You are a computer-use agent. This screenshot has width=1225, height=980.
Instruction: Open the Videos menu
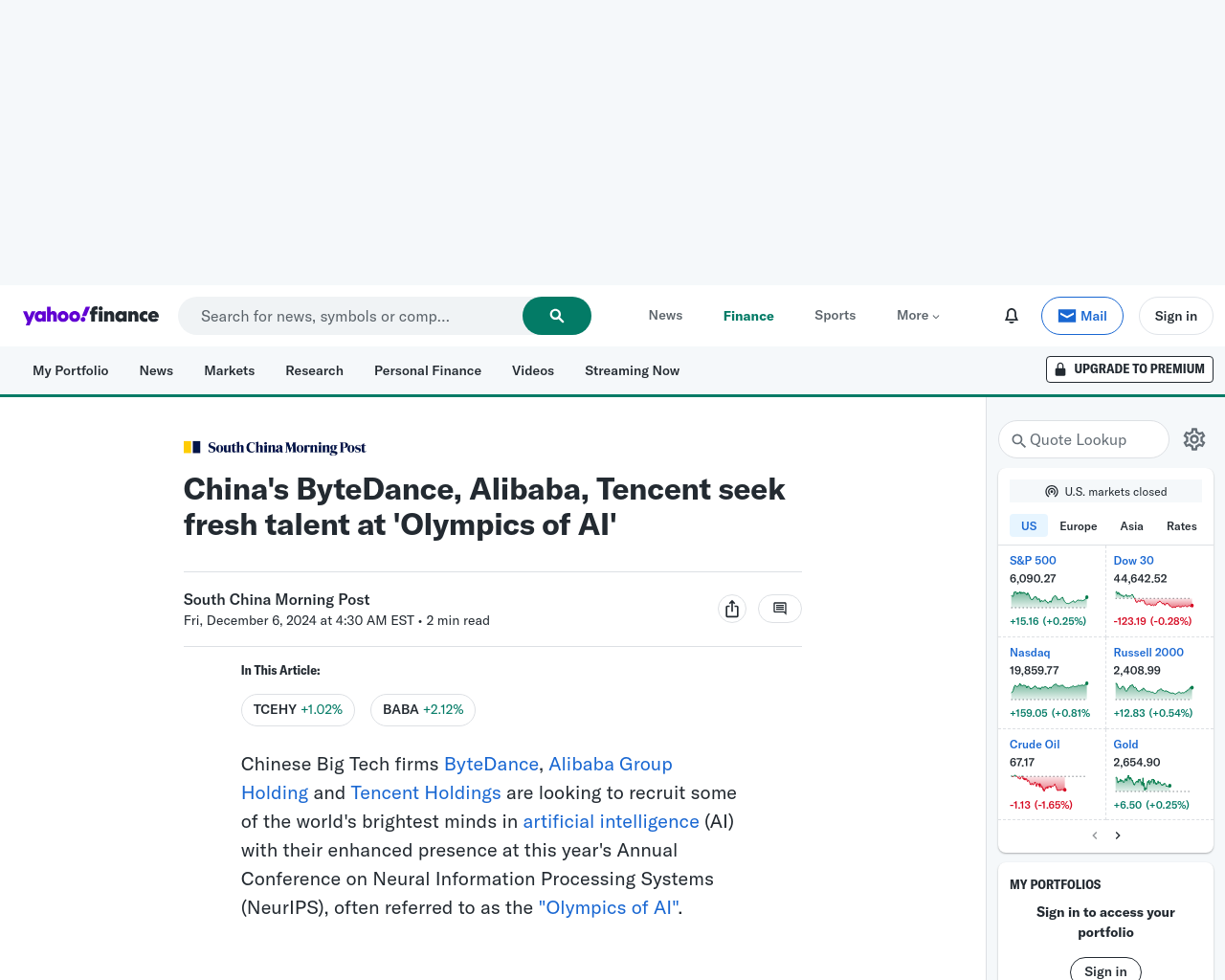tap(533, 370)
